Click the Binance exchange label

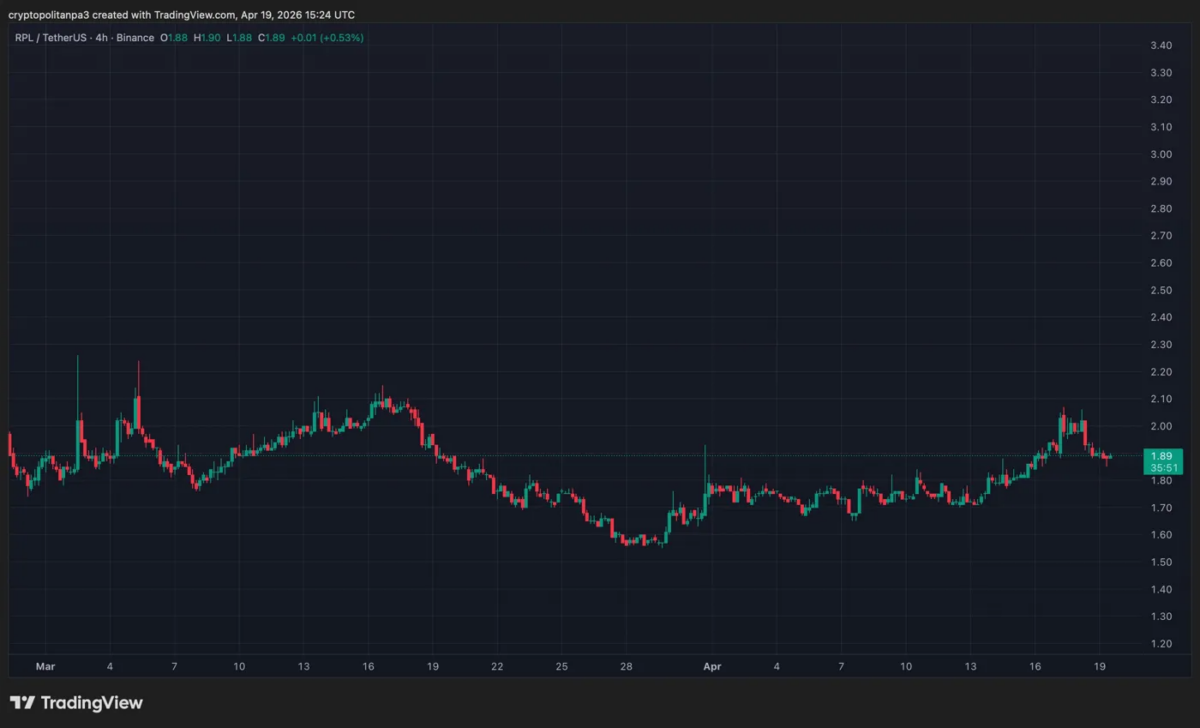[x=136, y=38]
